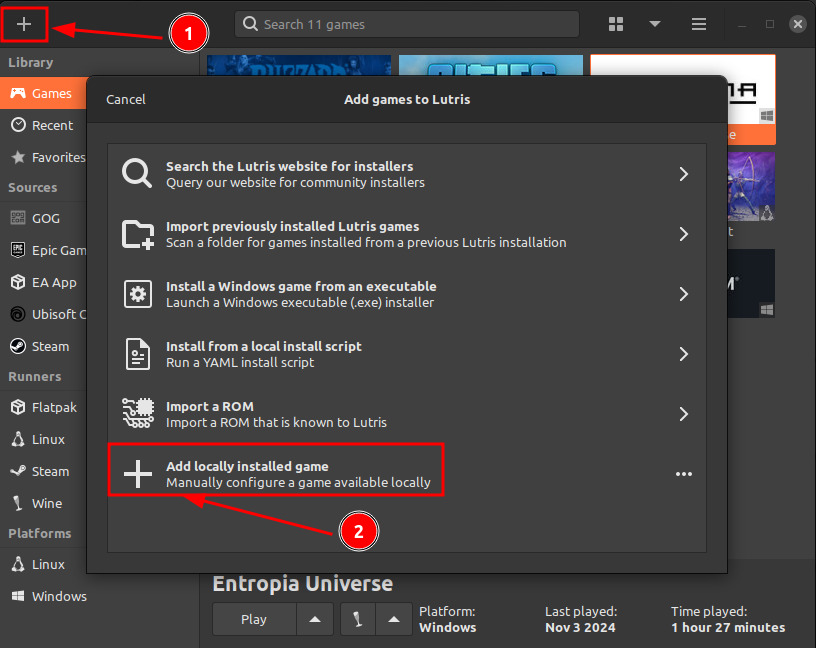Cancel the Add games dialog
The height and width of the screenshot is (648, 816).
[x=126, y=99]
